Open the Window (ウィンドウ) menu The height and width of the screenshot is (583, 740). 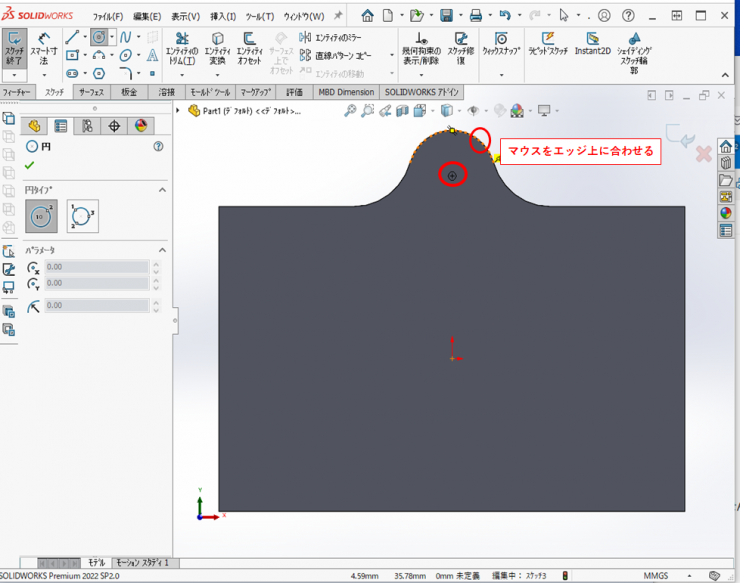coord(303,17)
